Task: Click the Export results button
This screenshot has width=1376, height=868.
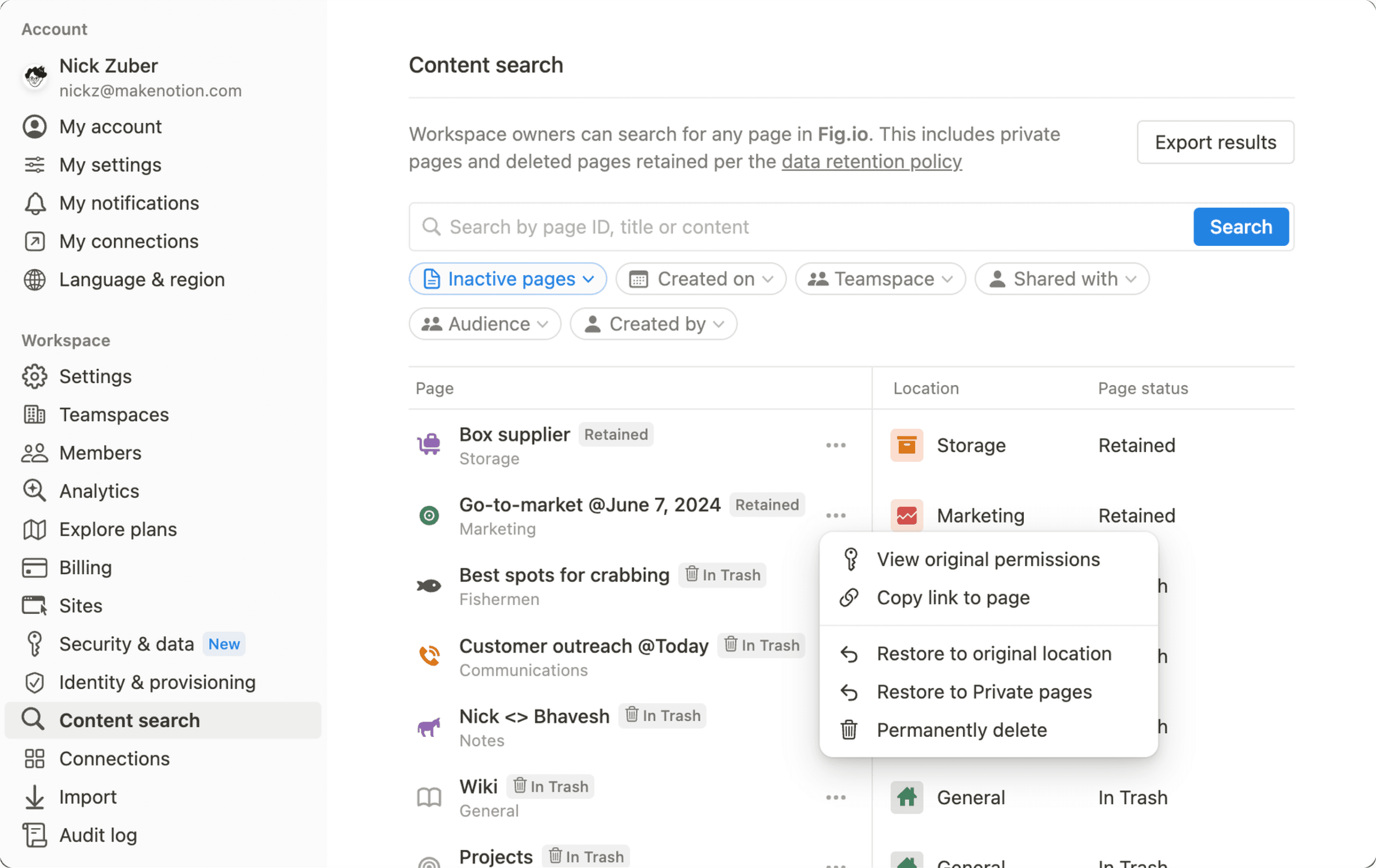Action: tap(1215, 142)
